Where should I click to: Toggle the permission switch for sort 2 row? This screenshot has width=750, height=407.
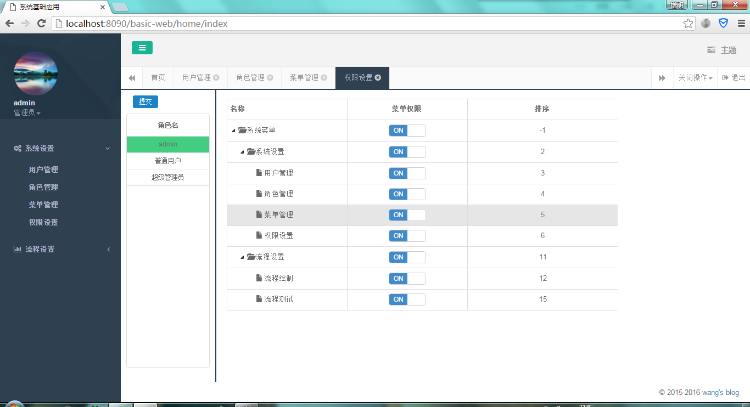pyautogui.click(x=407, y=152)
